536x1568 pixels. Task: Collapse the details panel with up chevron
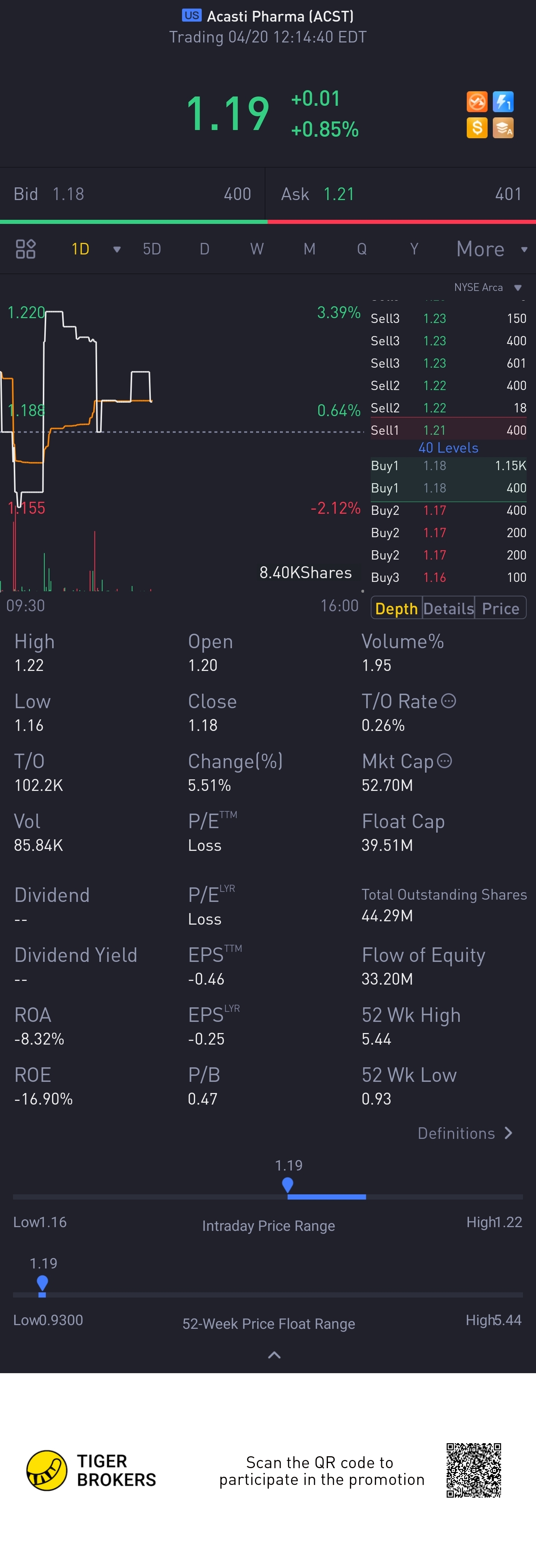click(x=274, y=1354)
